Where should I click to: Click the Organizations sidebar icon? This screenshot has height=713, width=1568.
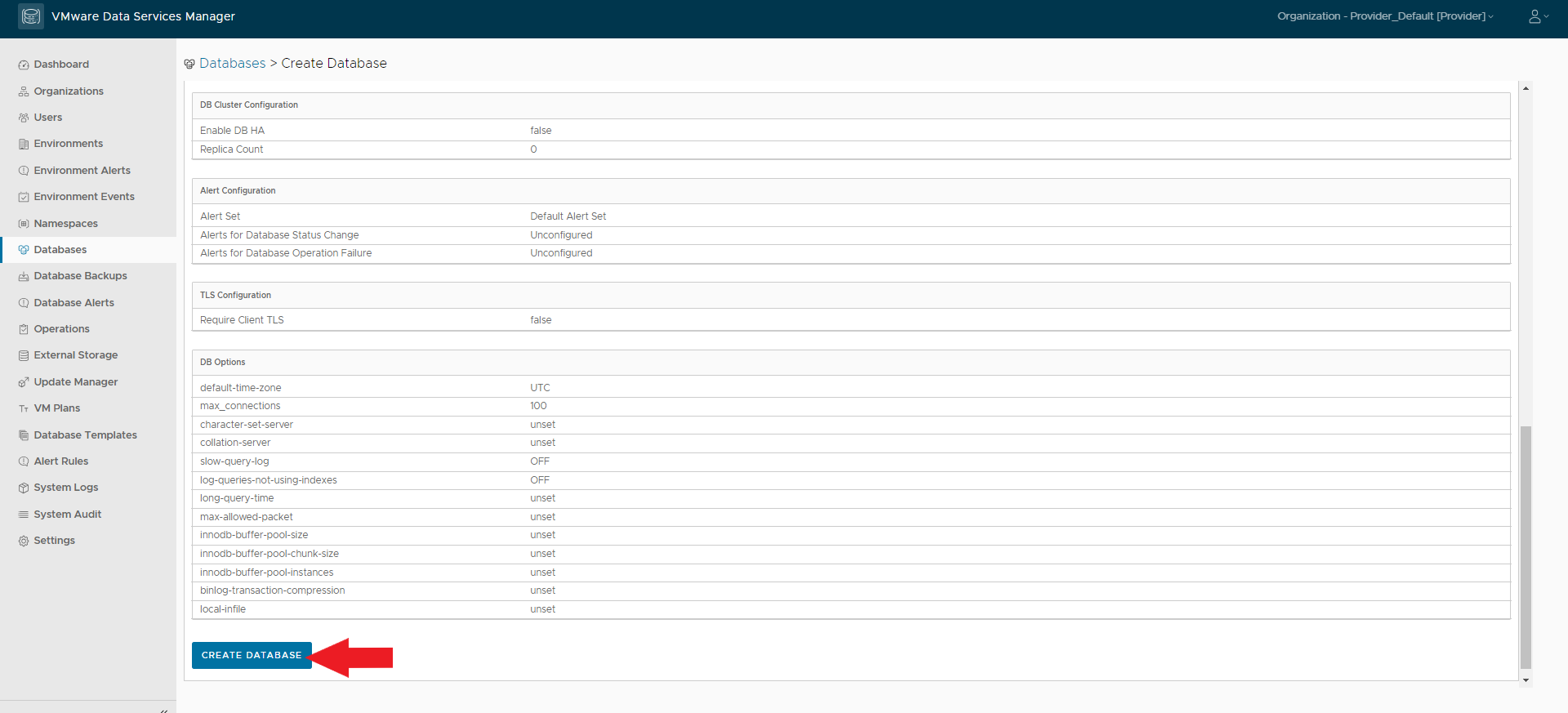pos(24,91)
